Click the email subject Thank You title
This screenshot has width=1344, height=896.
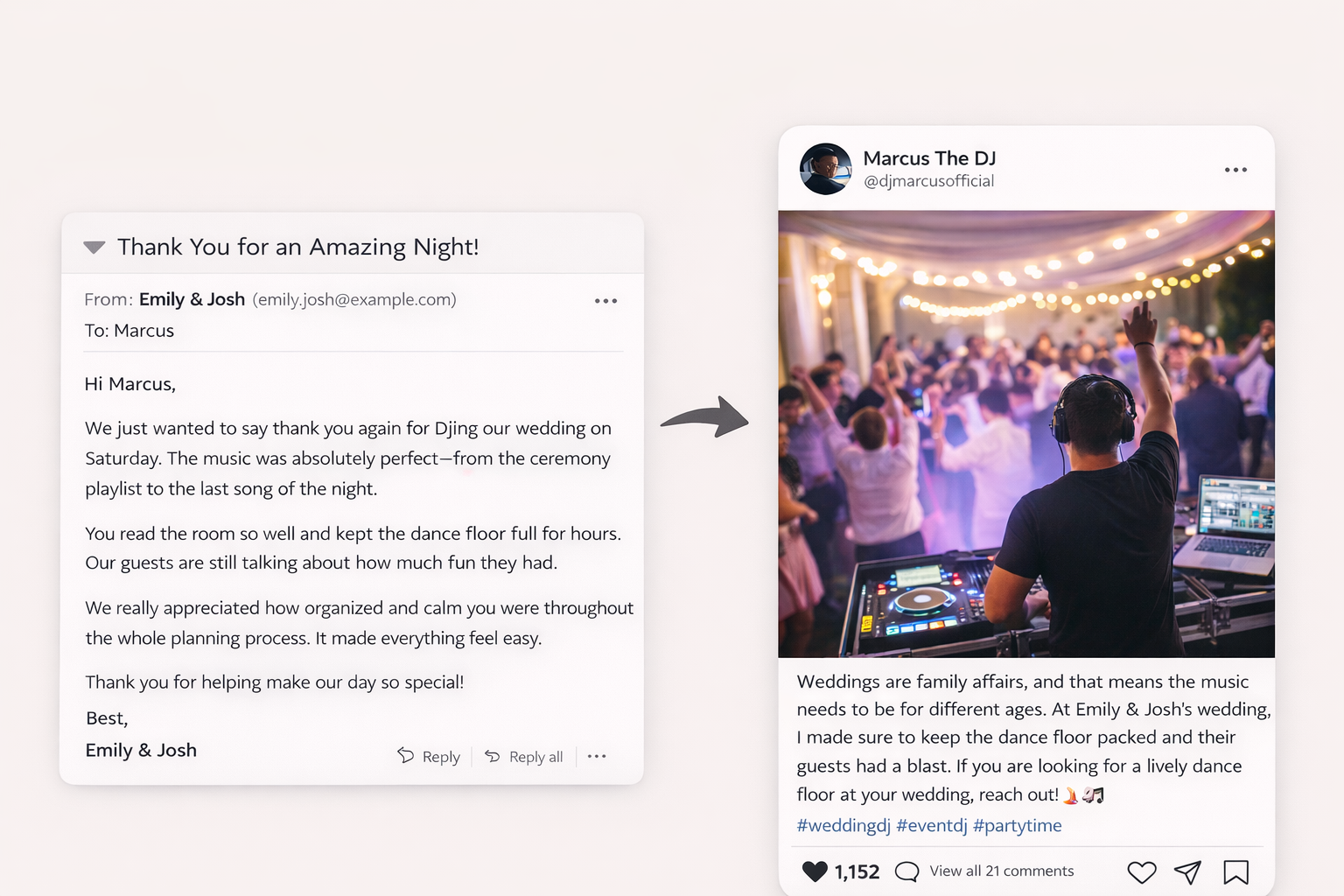[298, 247]
